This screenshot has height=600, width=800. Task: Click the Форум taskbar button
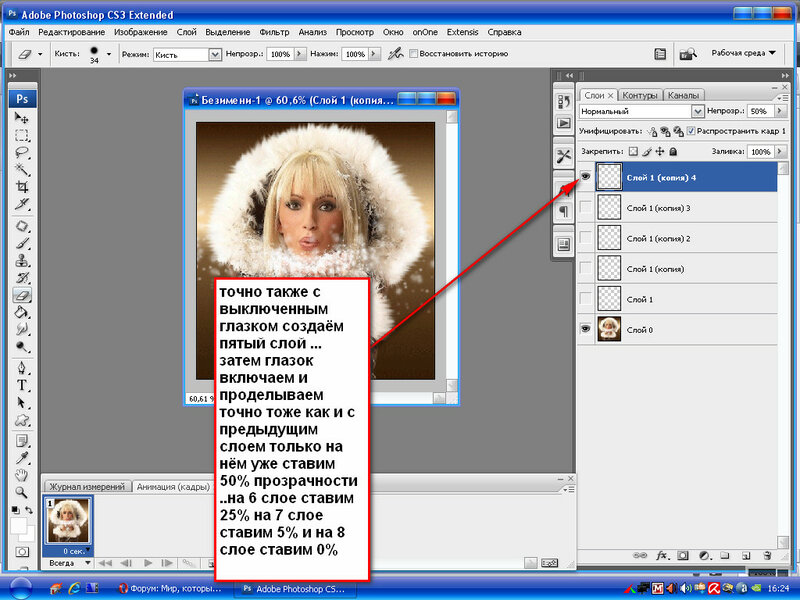pyautogui.click(x=170, y=589)
